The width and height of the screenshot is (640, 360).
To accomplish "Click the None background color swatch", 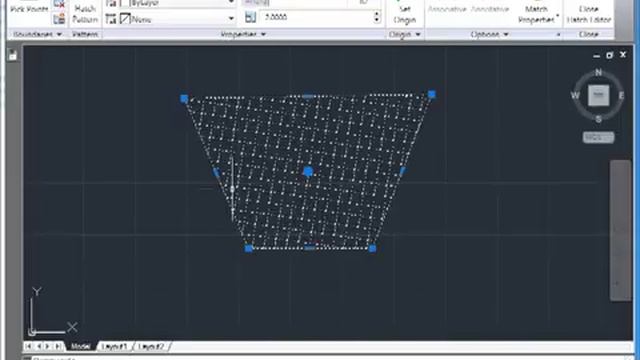I will pos(125,19).
